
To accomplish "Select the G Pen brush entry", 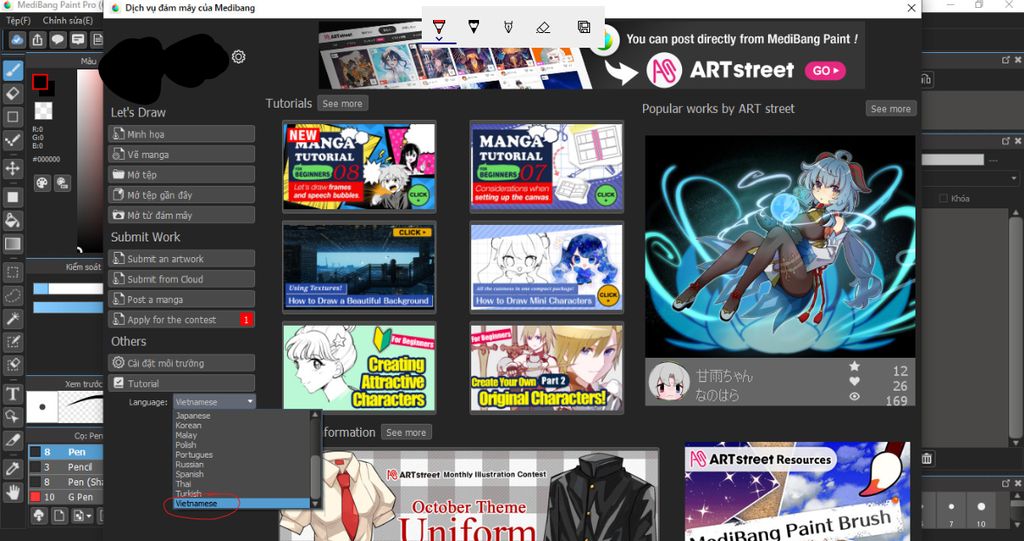I will [x=79, y=497].
